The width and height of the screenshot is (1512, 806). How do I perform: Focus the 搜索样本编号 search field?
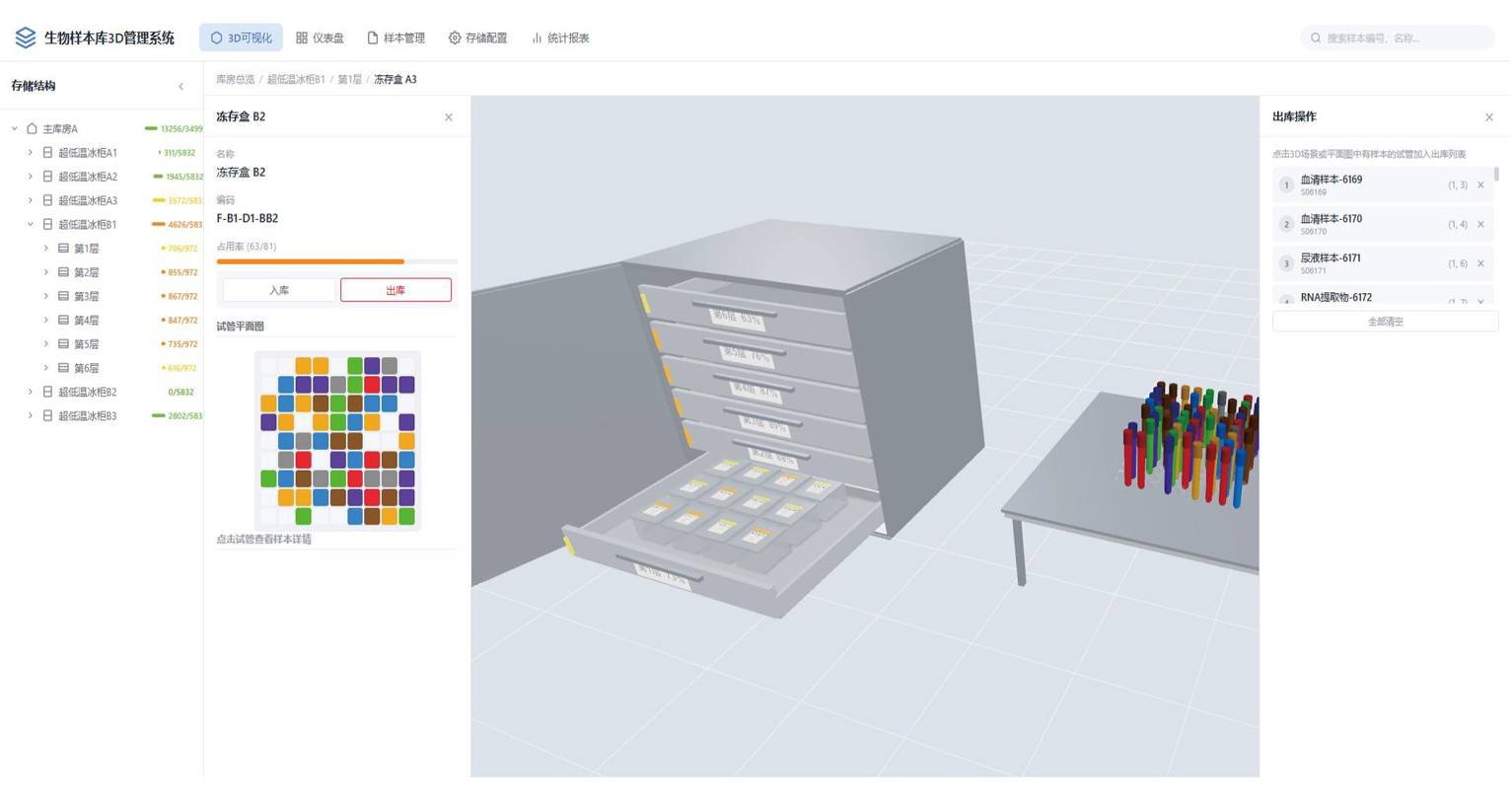tap(1398, 38)
